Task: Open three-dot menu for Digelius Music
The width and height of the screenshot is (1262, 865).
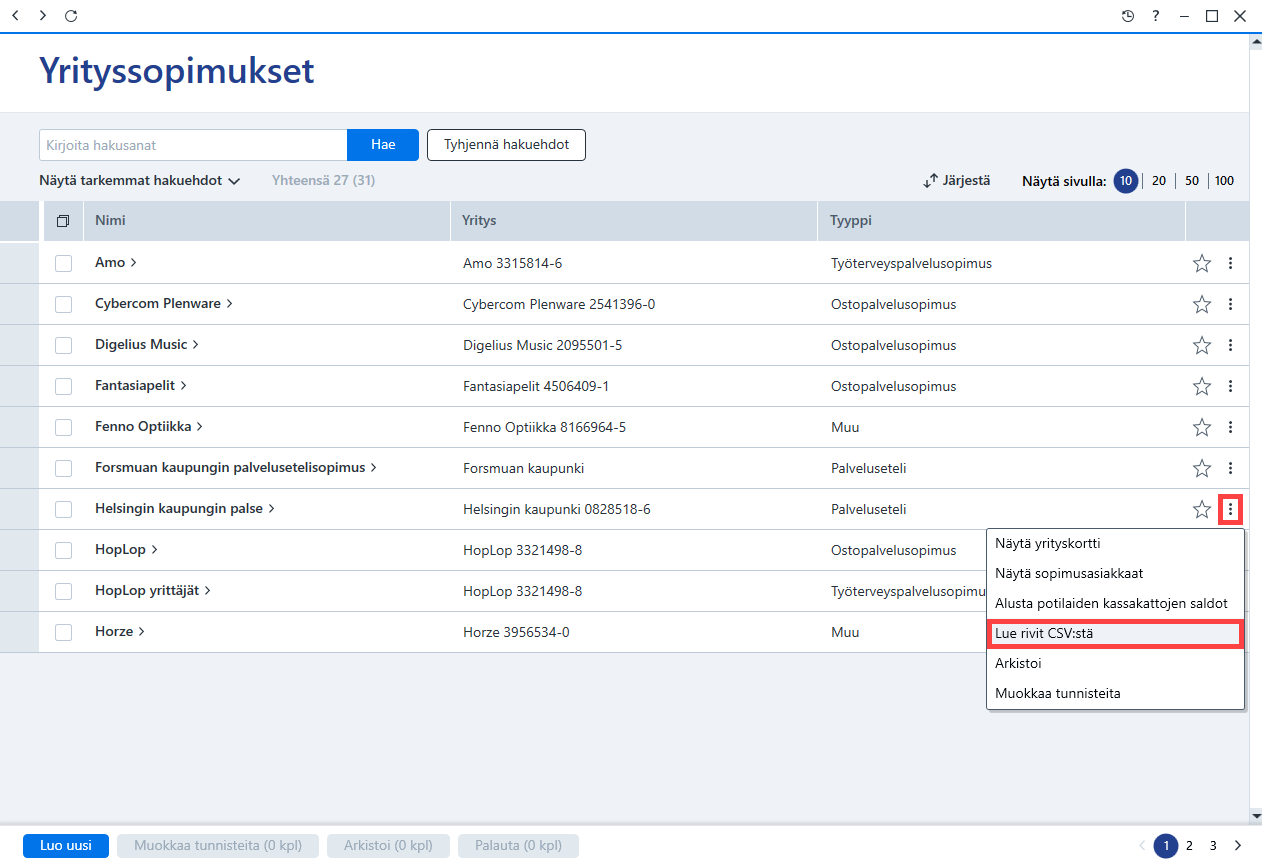Action: (x=1230, y=345)
